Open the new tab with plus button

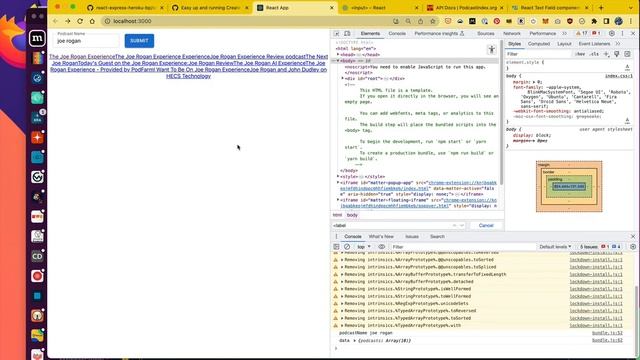(x=601, y=8)
